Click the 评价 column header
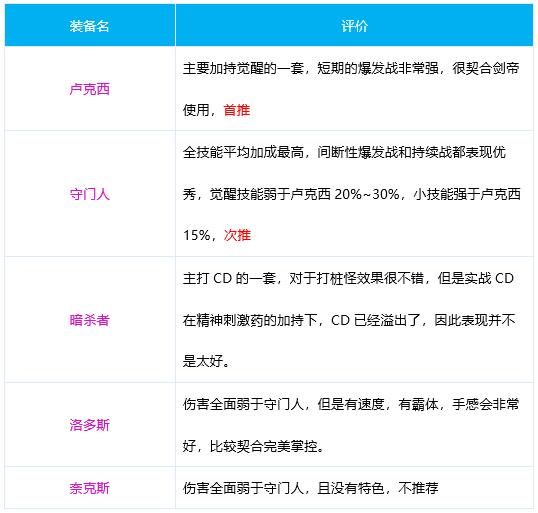The height and width of the screenshot is (513, 538). pos(354,26)
